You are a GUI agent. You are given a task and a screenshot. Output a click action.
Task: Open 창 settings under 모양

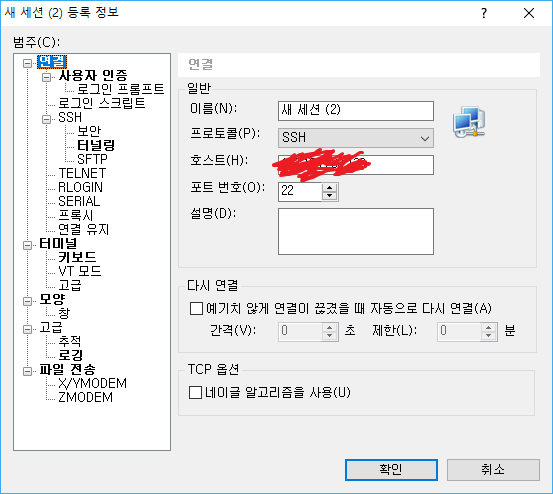click(64, 313)
